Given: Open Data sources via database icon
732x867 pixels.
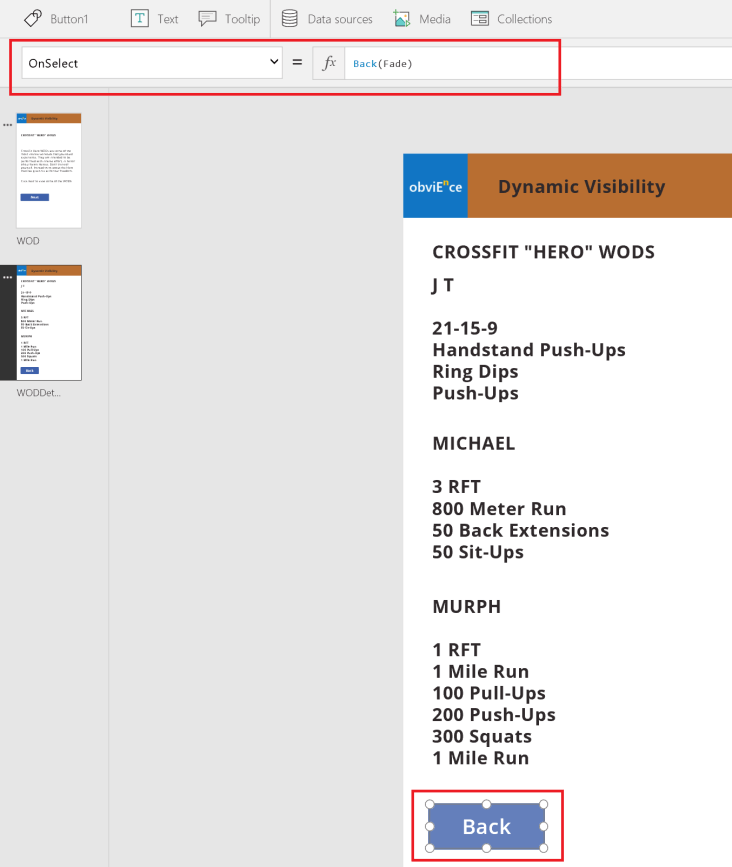Looking at the screenshot, I should coord(290,18).
